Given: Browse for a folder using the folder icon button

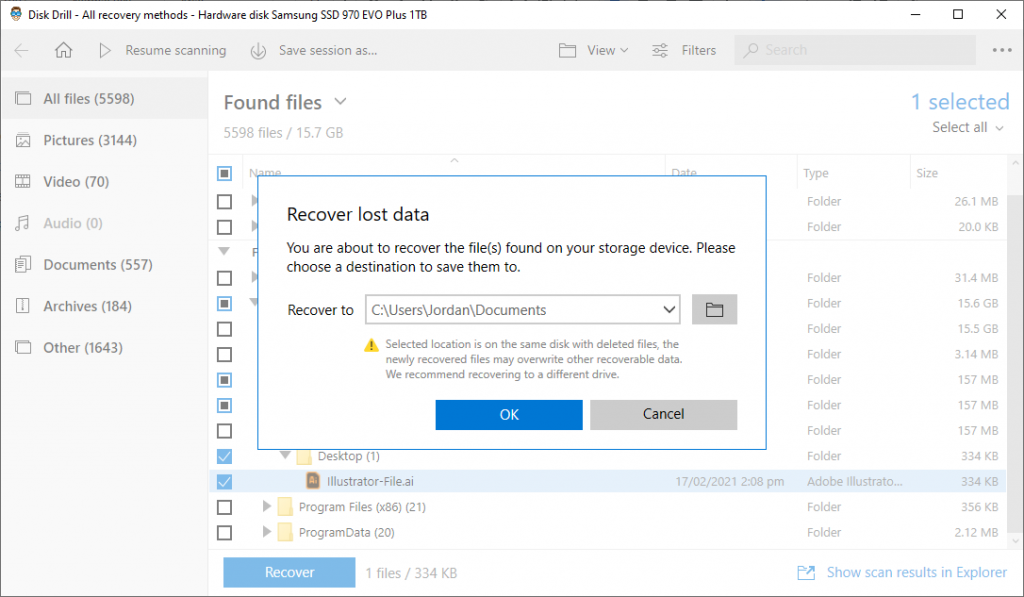Looking at the screenshot, I should point(714,310).
